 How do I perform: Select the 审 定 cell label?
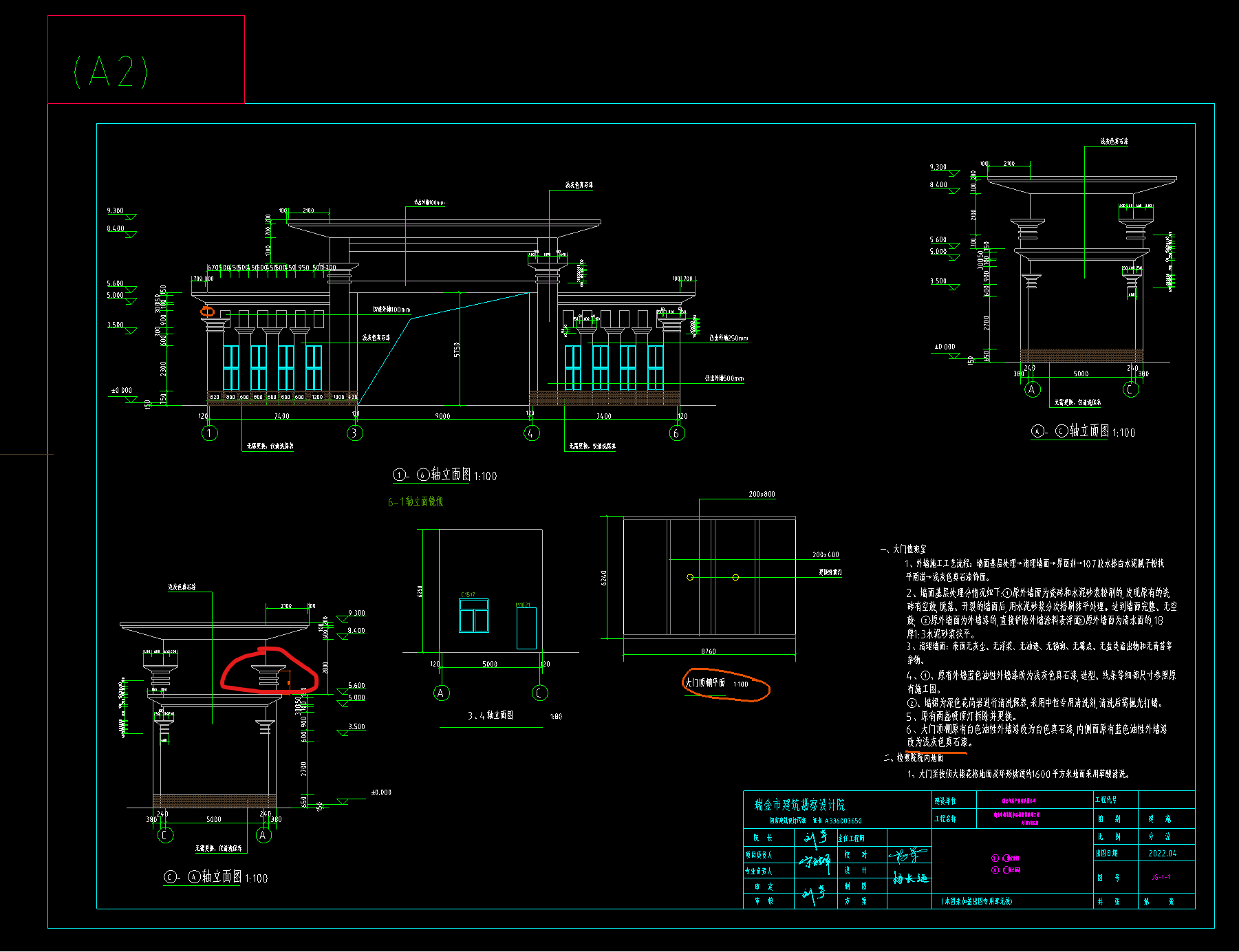click(764, 887)
